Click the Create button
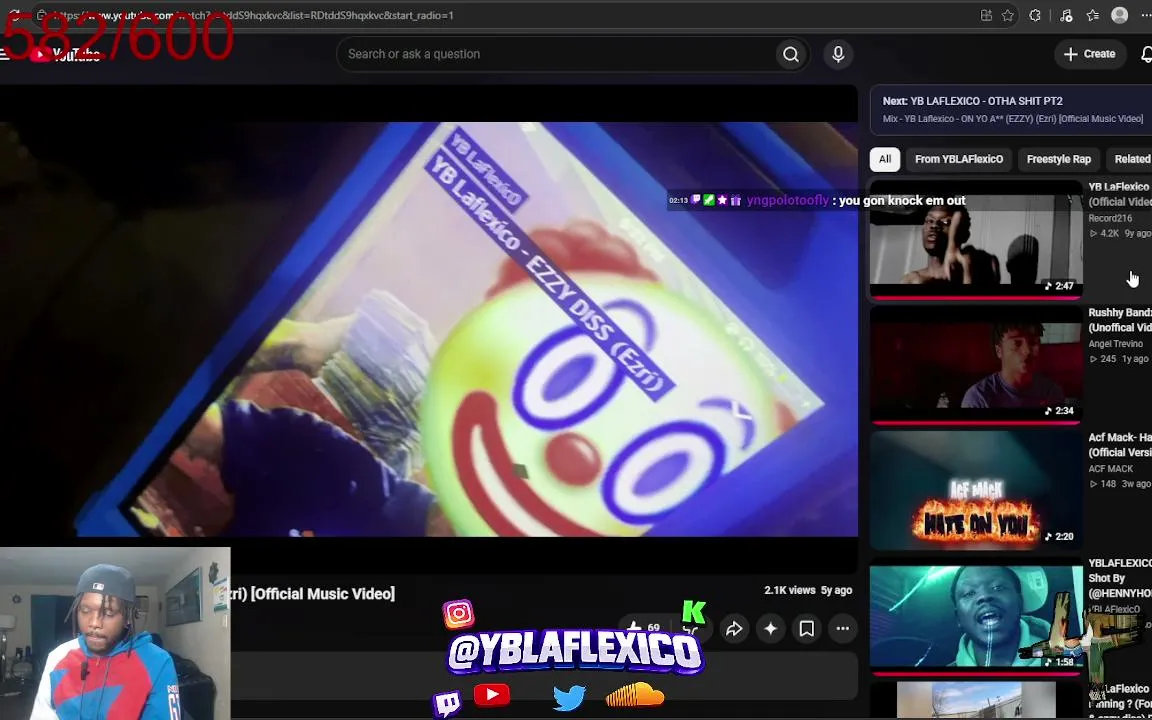1152x720 pixels. click(1090, 54)
